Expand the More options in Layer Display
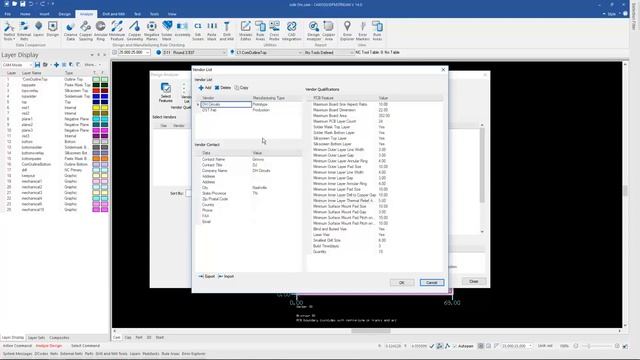Image resolution: width=640 pixels, height=360 pixels. [x=91, y=65]
